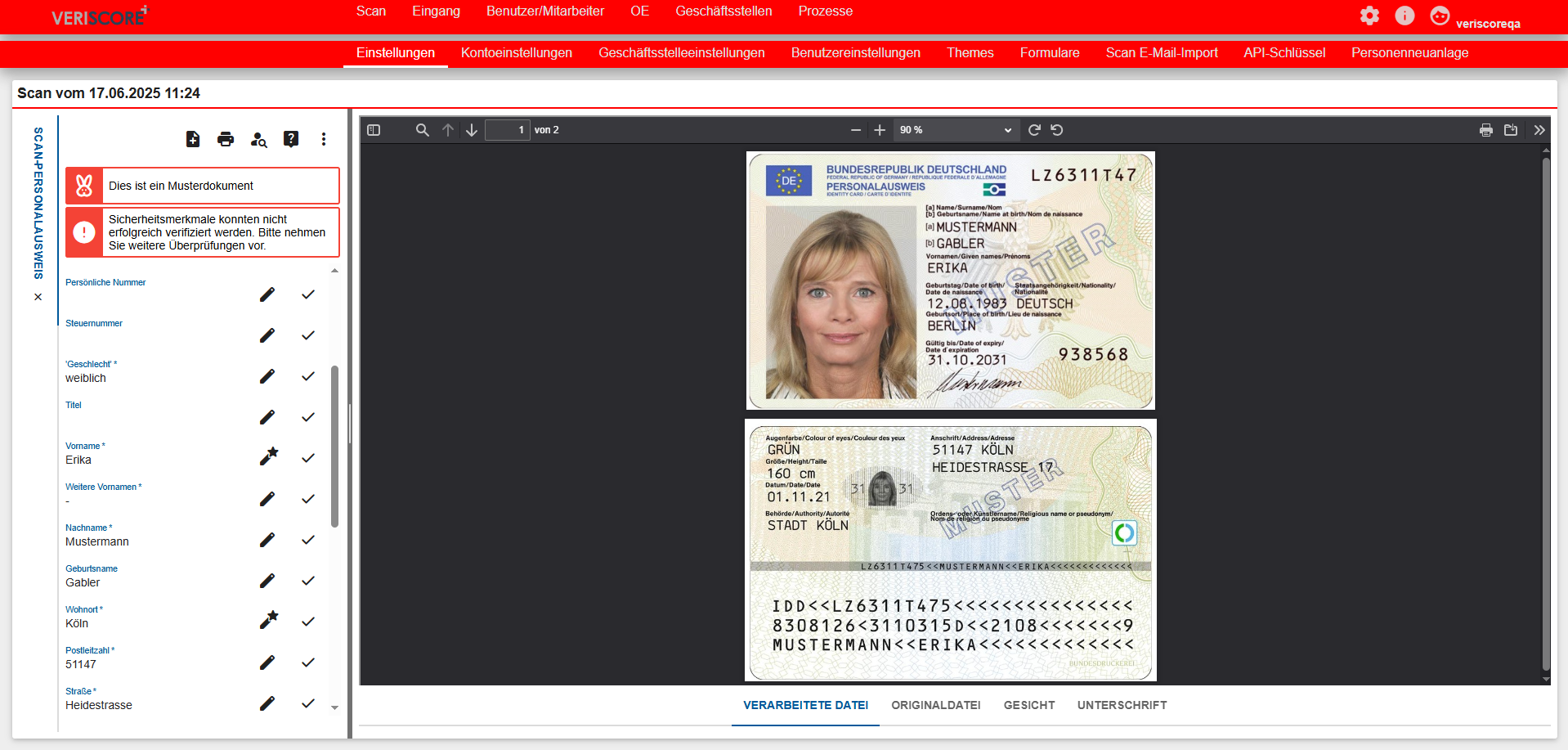This screenshot has height=750, width=1568.
Task: Open the Formulare settings tab
Action: pyautogui.click(x=1049, y=53)
